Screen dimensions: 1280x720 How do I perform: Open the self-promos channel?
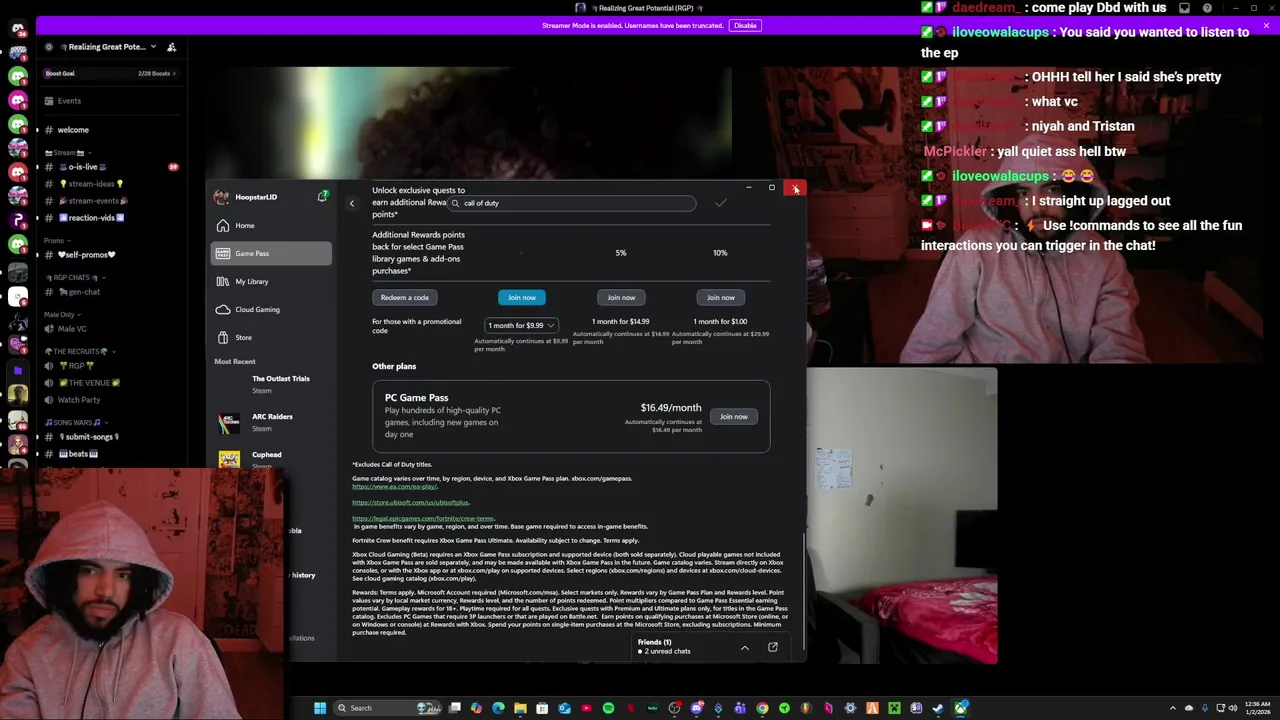click(x=110, y=254)
